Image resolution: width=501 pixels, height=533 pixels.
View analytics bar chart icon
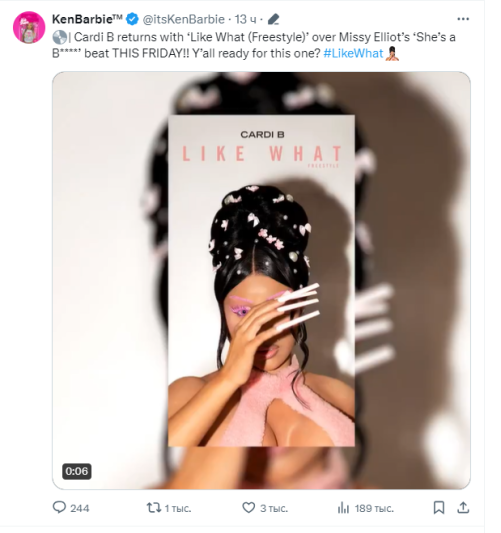point(343,508)
